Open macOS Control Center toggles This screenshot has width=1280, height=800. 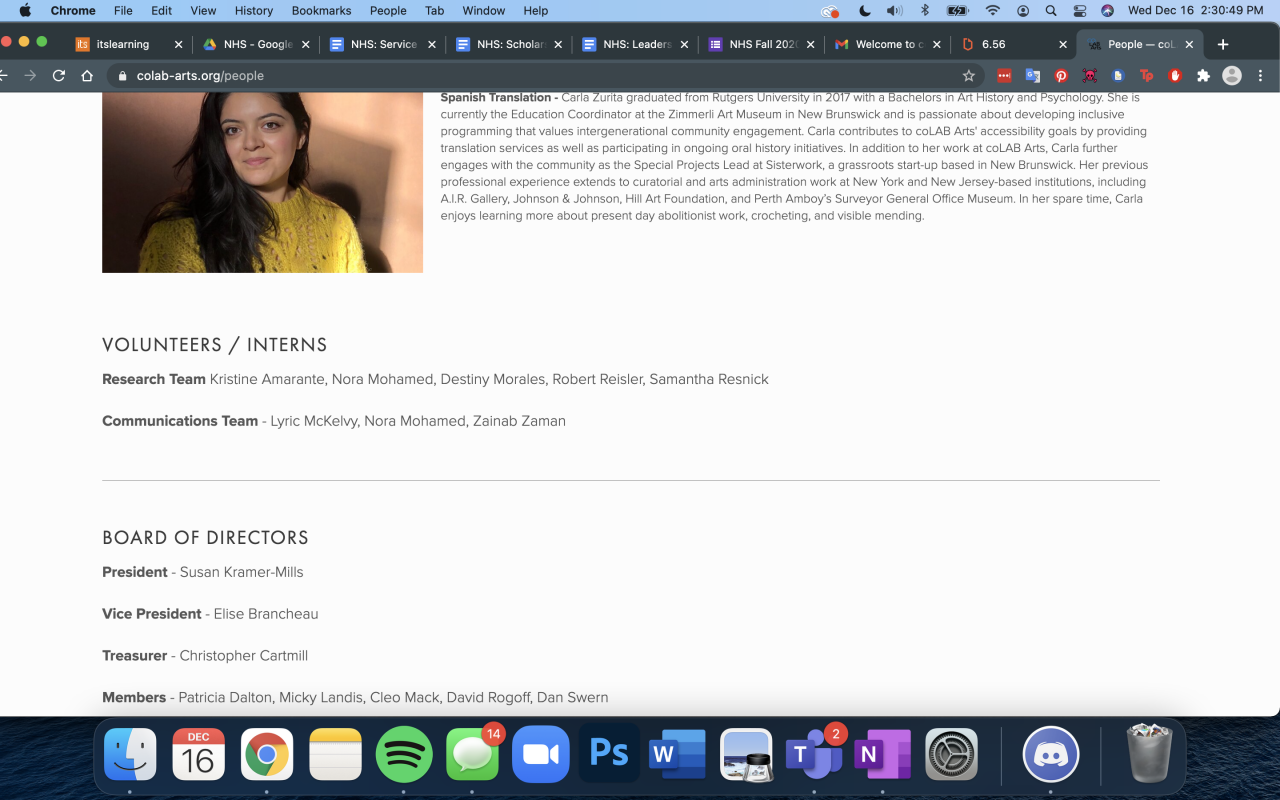[x=1079, y=11]
